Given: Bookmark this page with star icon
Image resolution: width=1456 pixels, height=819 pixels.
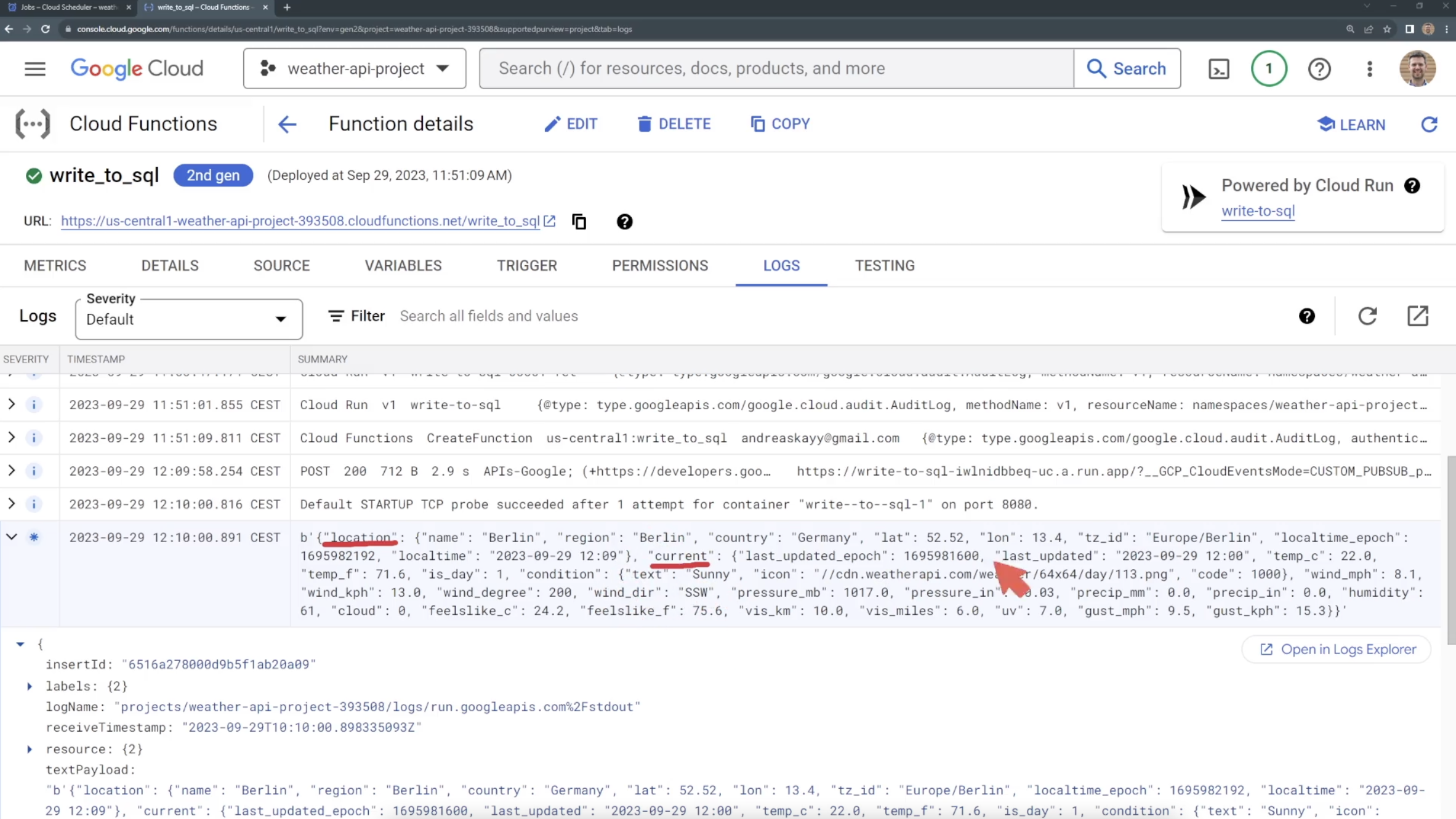Looking at the screenshot, I should [x=1387, y=29].
